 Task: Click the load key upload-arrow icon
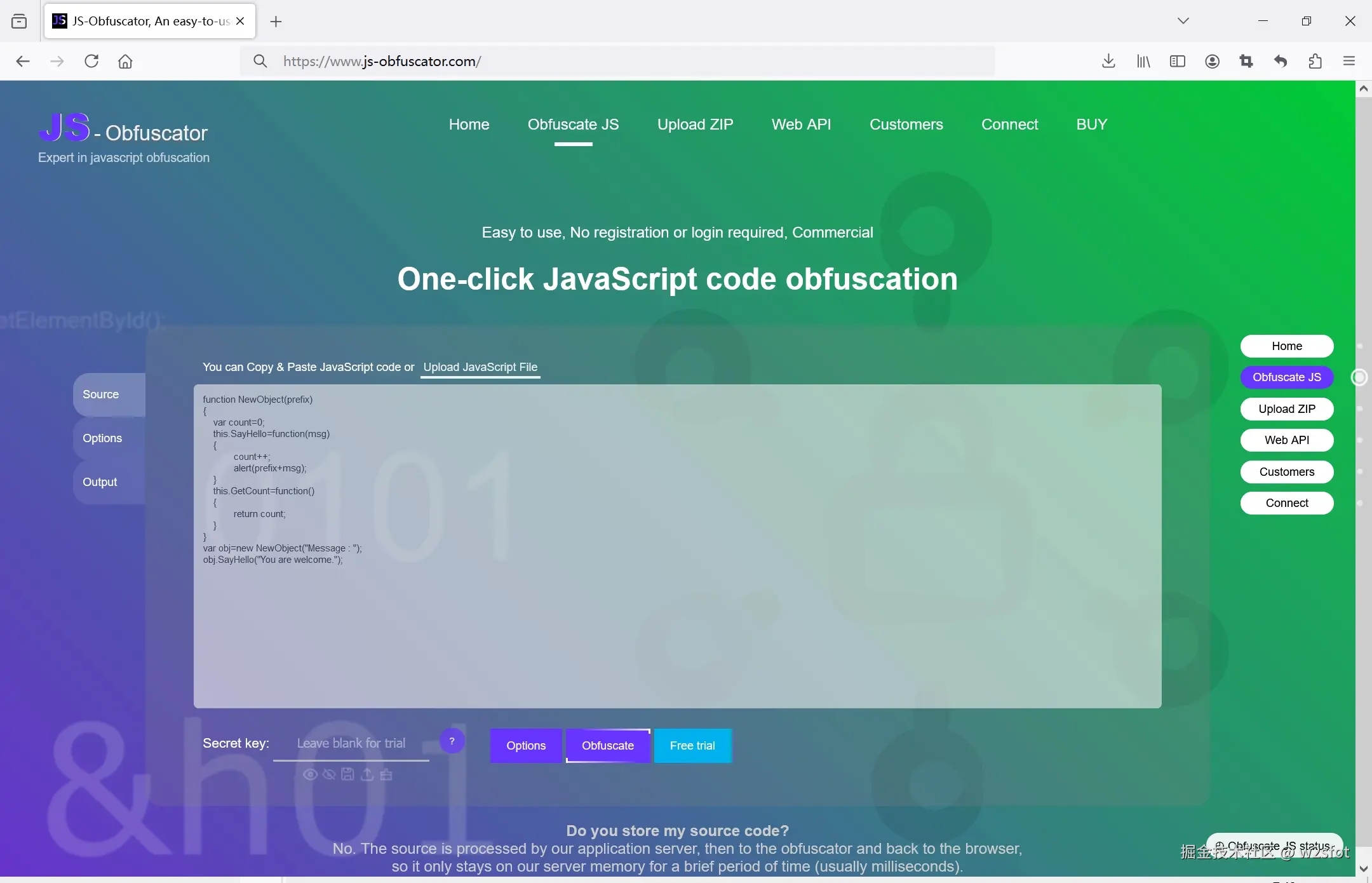tap(367, 774)
